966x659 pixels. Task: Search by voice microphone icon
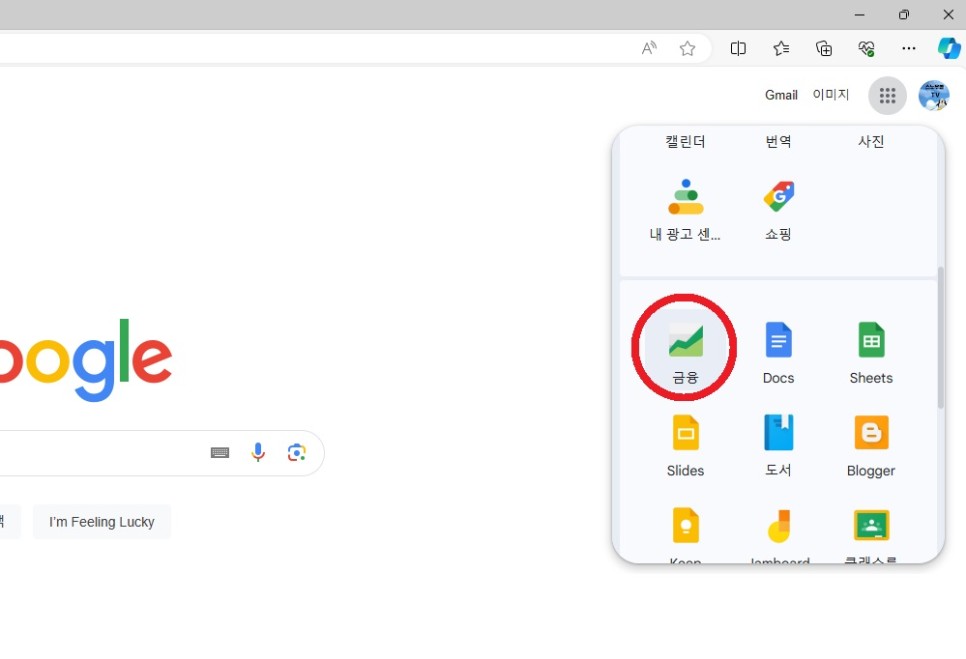(258, 453)
